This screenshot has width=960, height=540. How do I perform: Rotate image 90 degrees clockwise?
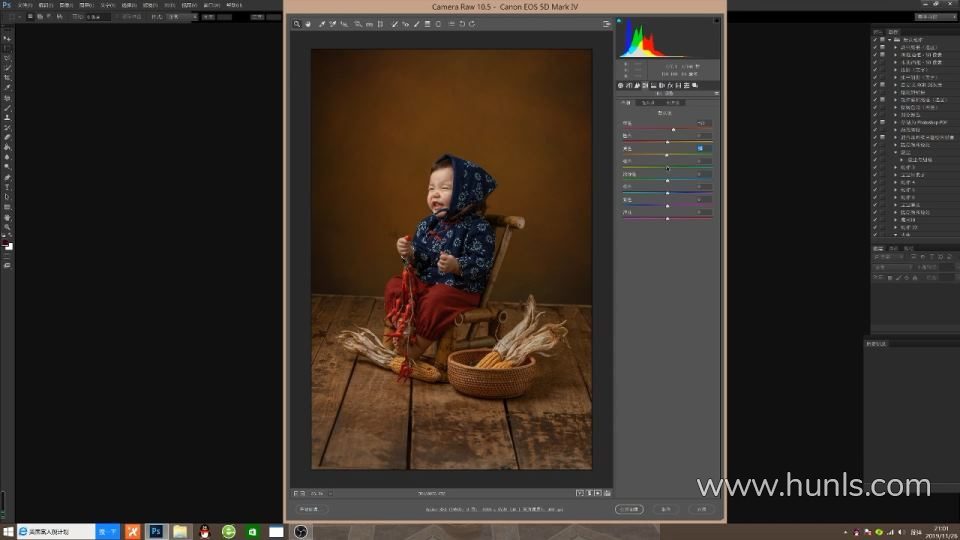click(472, 24)
